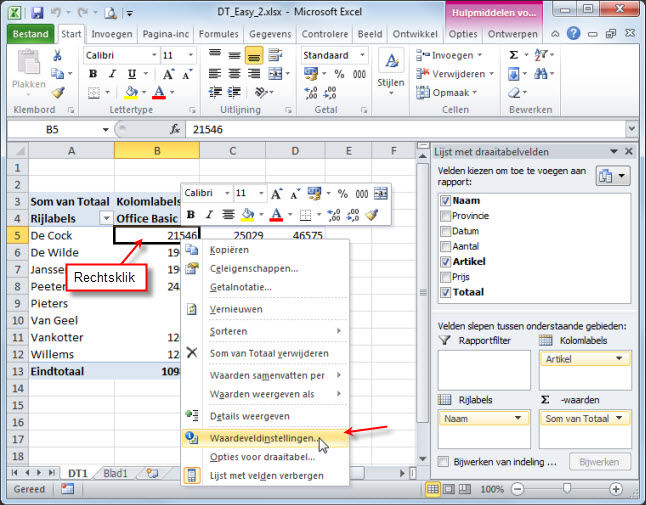
Task: Open the field list layout view dropdown
Action: pos(613,176)
